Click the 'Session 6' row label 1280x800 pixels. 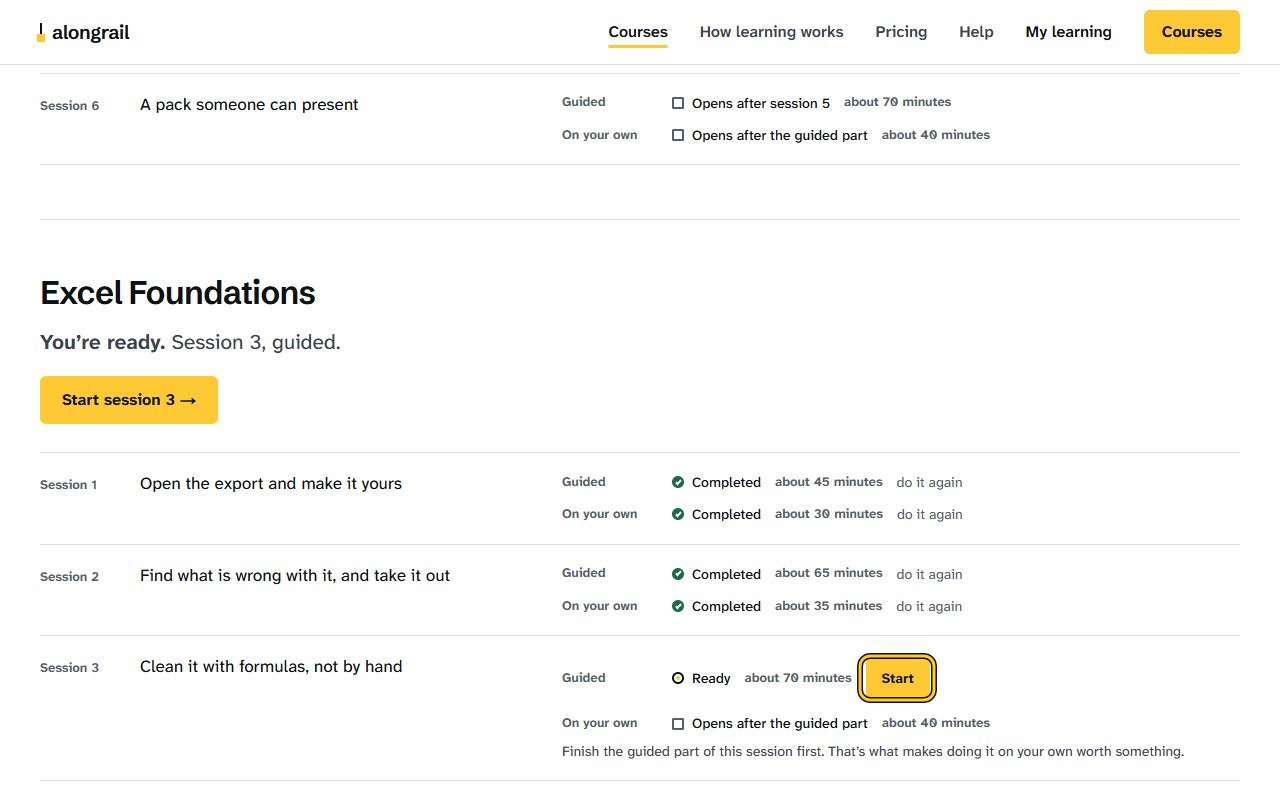70,106
